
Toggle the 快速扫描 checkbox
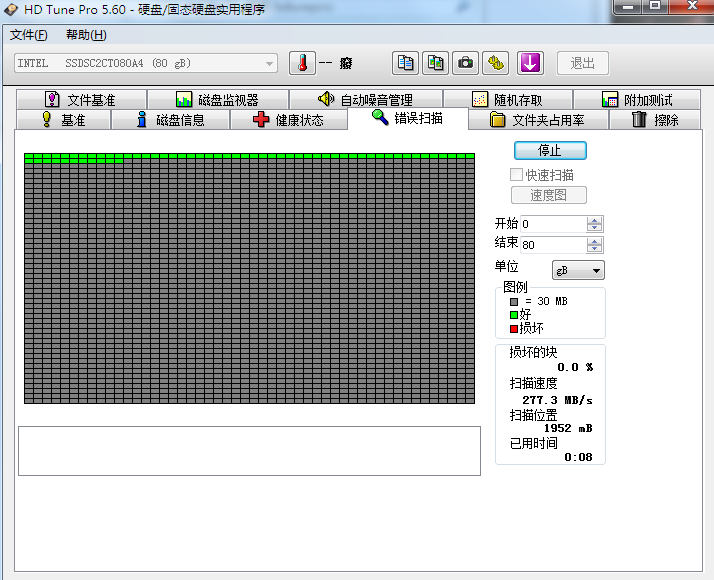516,175
